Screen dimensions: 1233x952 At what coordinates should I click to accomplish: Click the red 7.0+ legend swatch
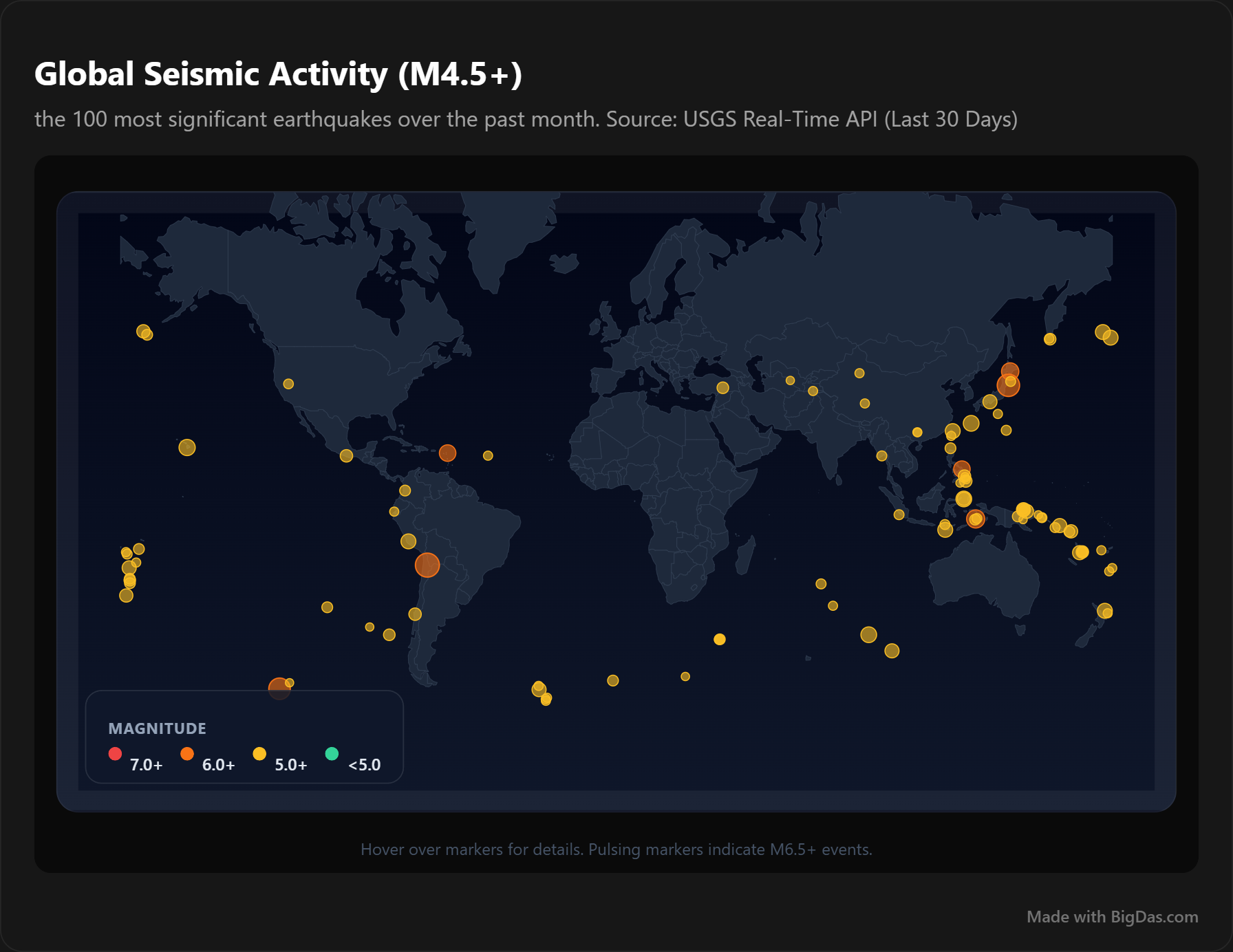pos(115,753)
